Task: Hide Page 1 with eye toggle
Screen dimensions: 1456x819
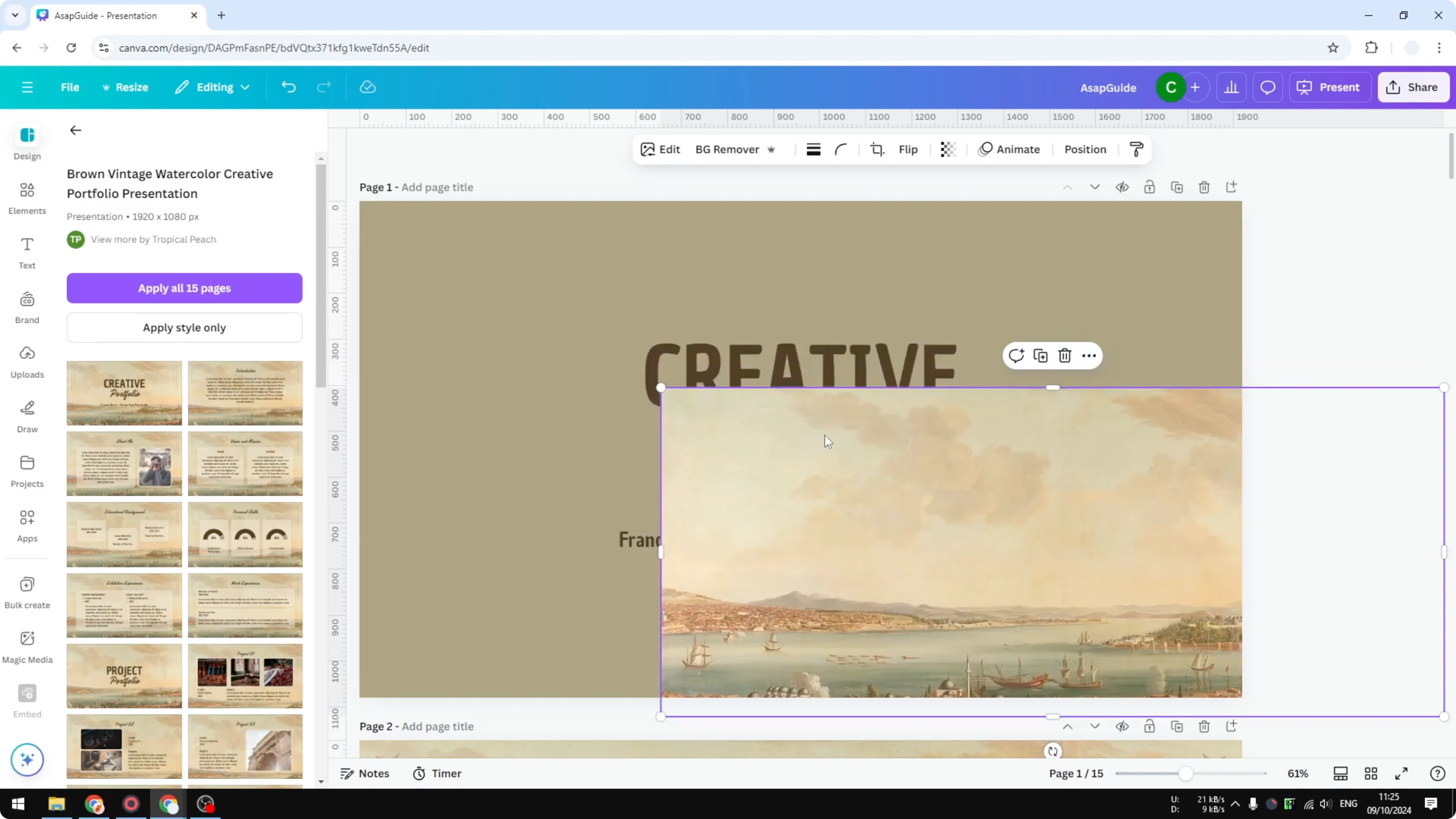Action: [x=1122, y=187]
